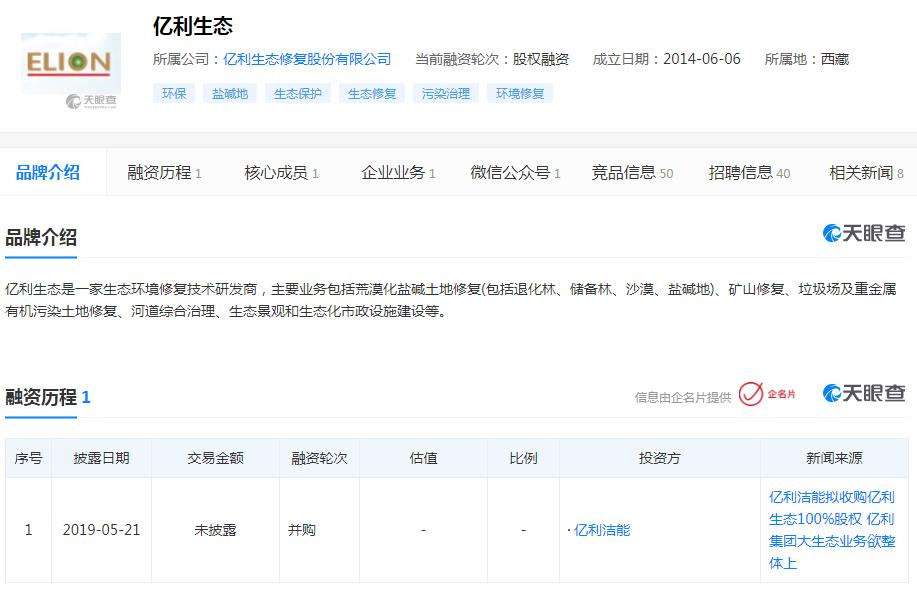The image size is (917, 607).
Task: Click the 成立日期 2014-06-06 text
Action: coord(666,59)
